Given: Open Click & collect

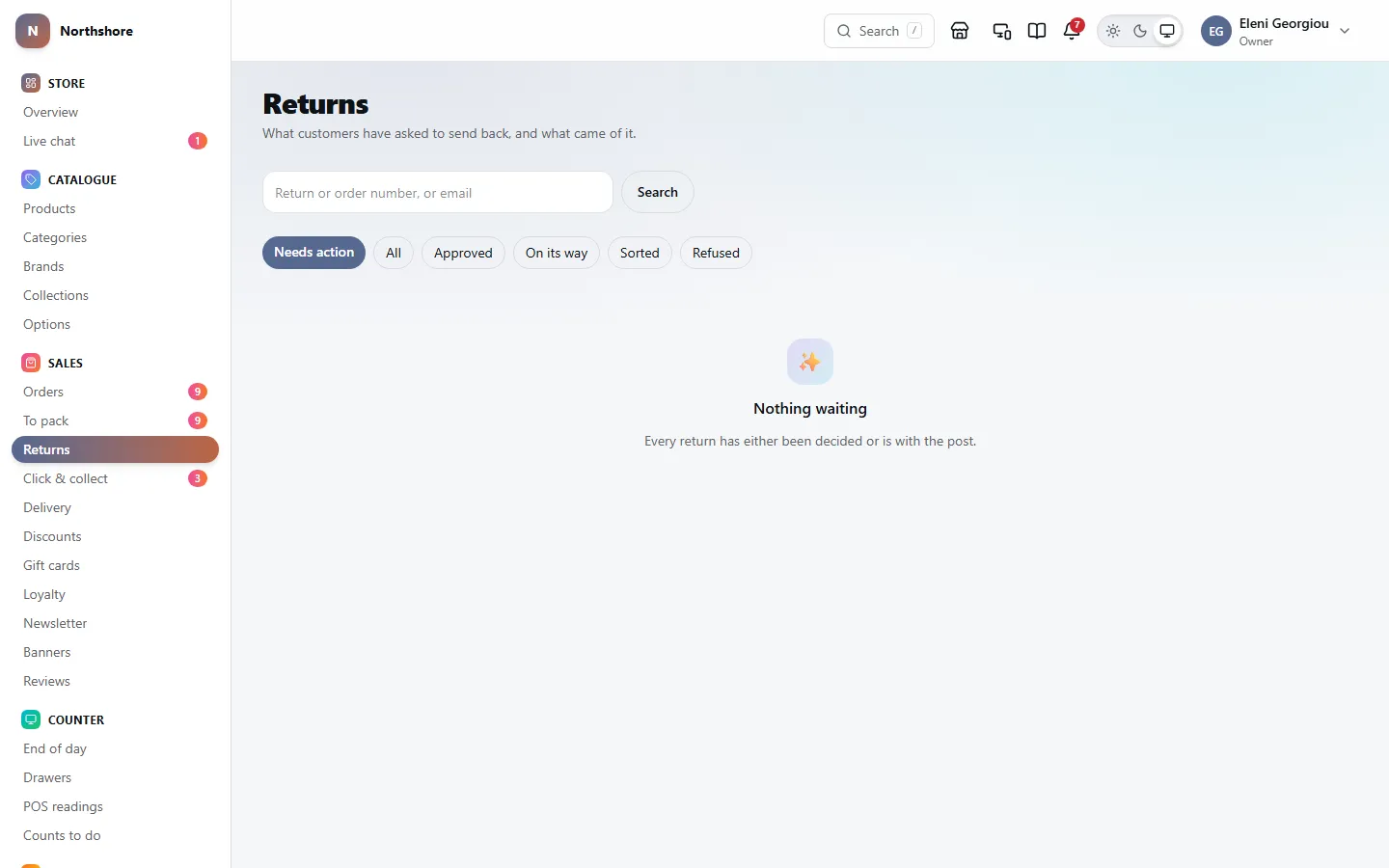Looking at the screenshot, I should (115, 478).
